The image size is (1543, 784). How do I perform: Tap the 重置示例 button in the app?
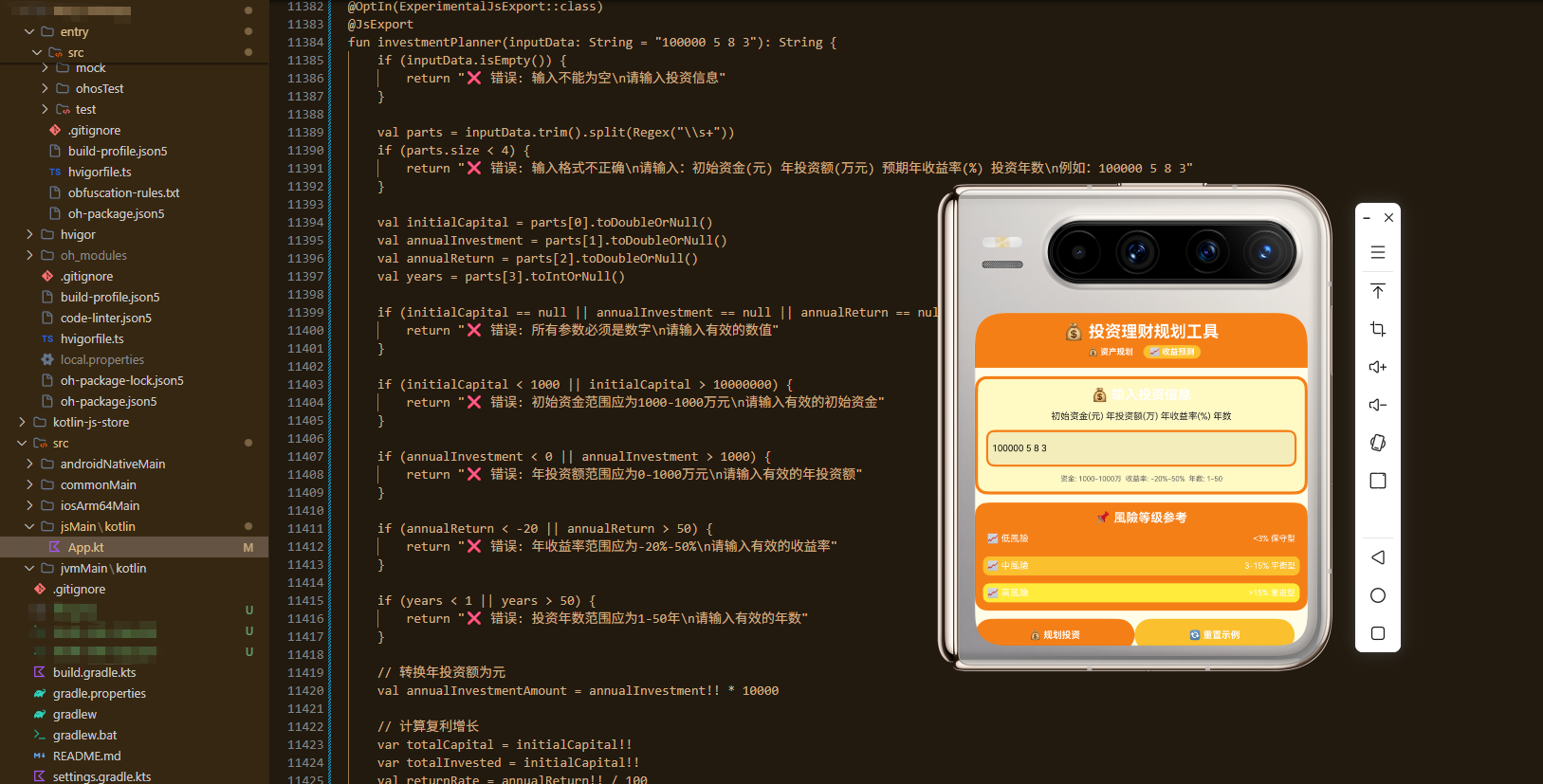[x=1215, y=634]
